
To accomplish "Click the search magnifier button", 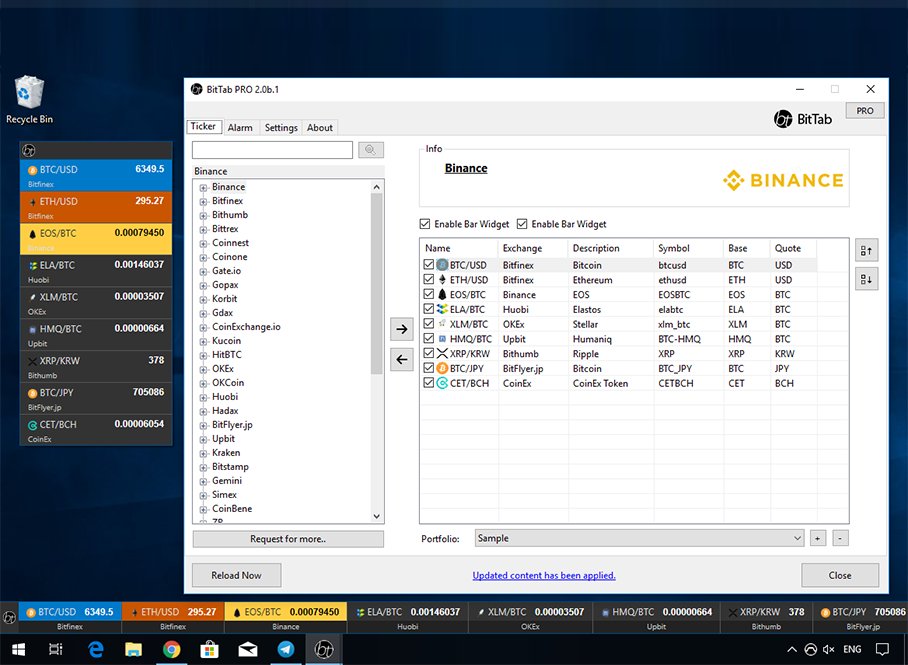I will pos(371,150).
